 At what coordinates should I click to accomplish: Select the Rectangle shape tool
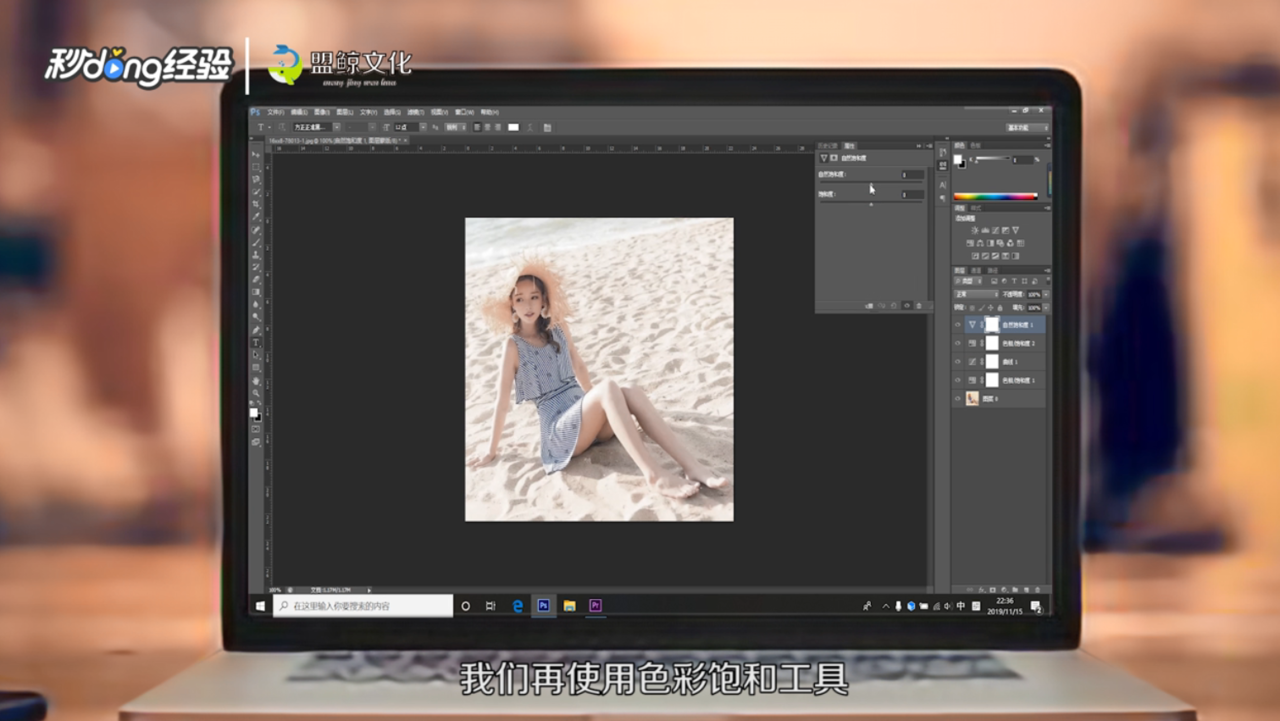(256, 367)
